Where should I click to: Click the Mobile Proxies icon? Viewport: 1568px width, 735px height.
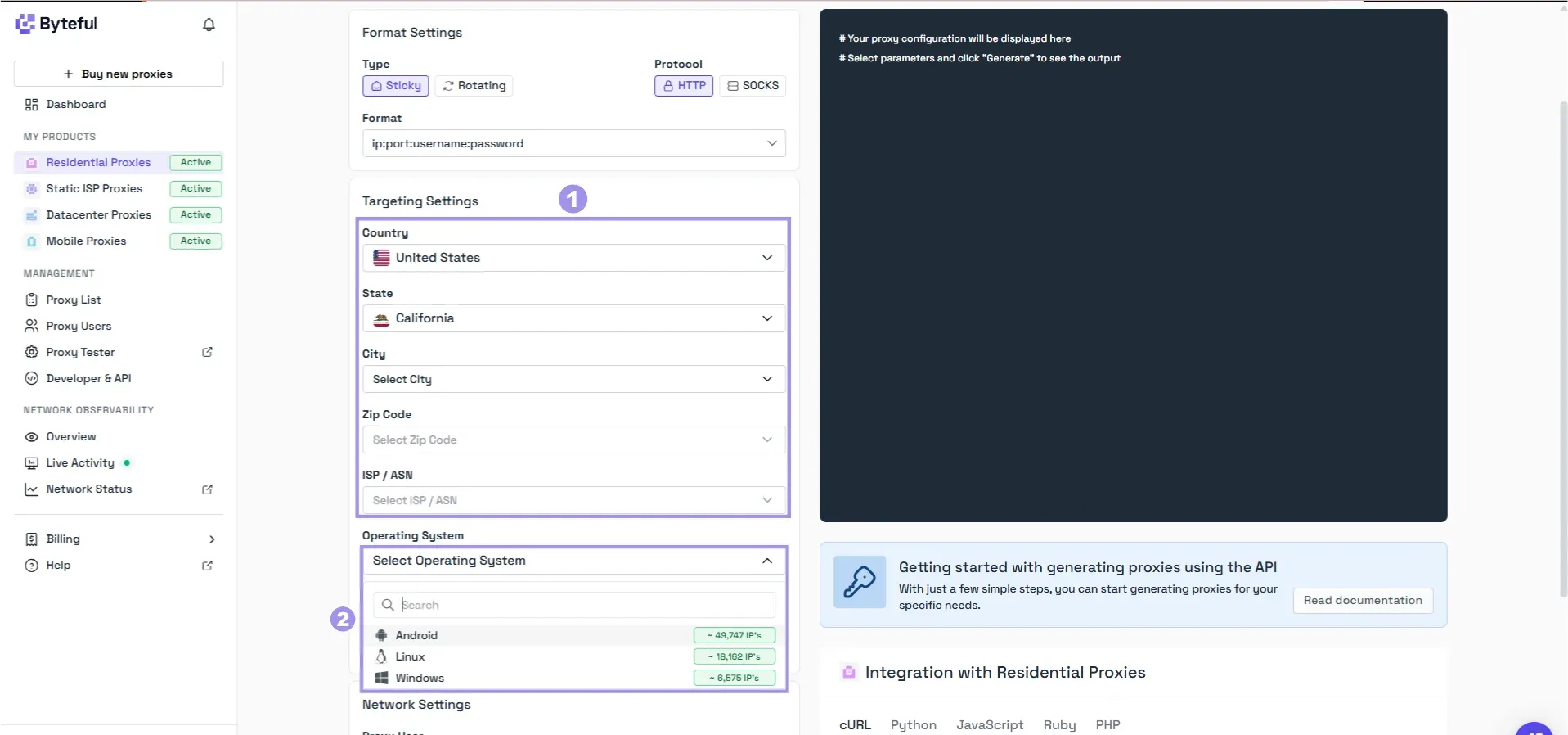coord(31,241)
